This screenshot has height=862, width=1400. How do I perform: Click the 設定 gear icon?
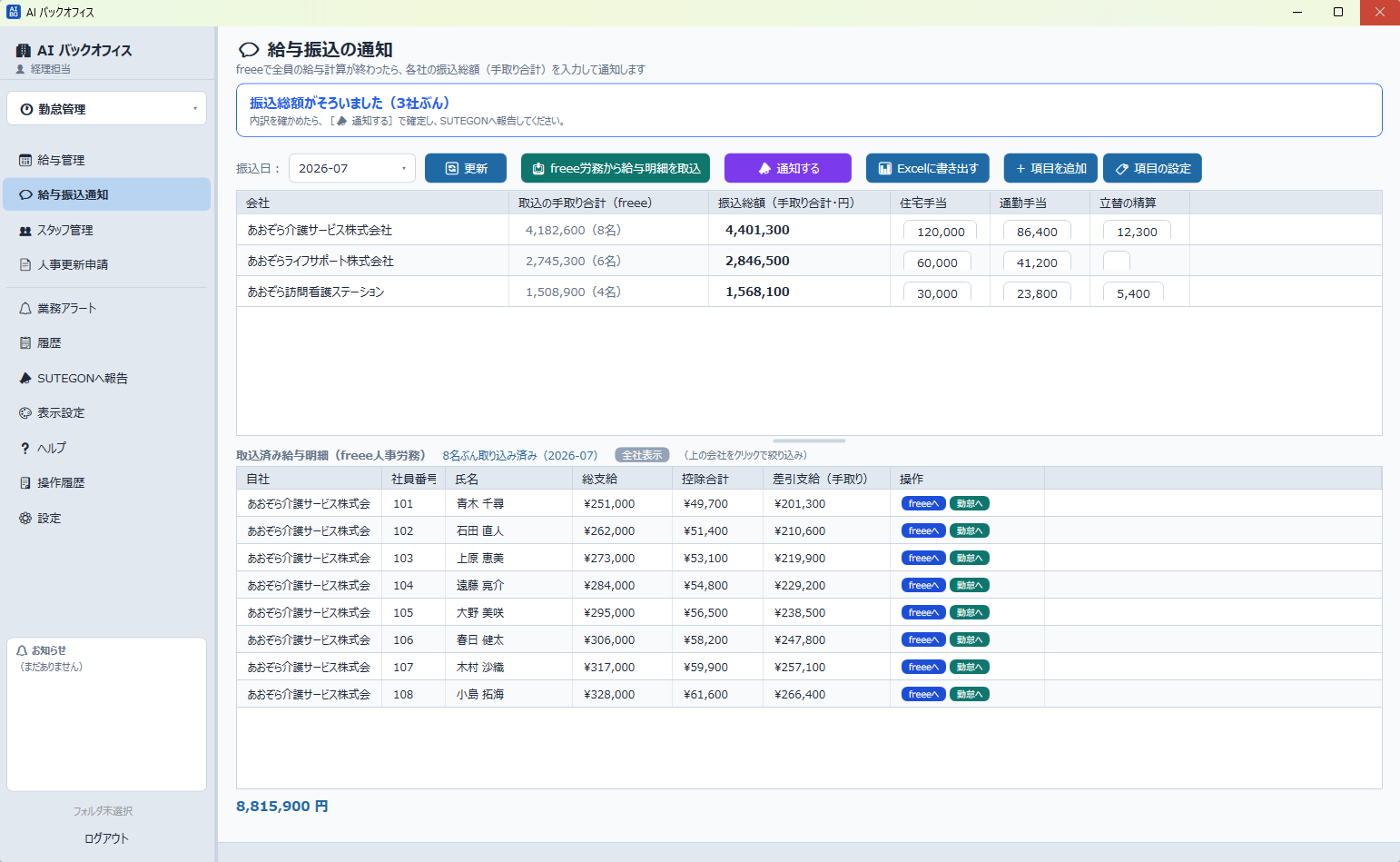click(x=25, y=518)
